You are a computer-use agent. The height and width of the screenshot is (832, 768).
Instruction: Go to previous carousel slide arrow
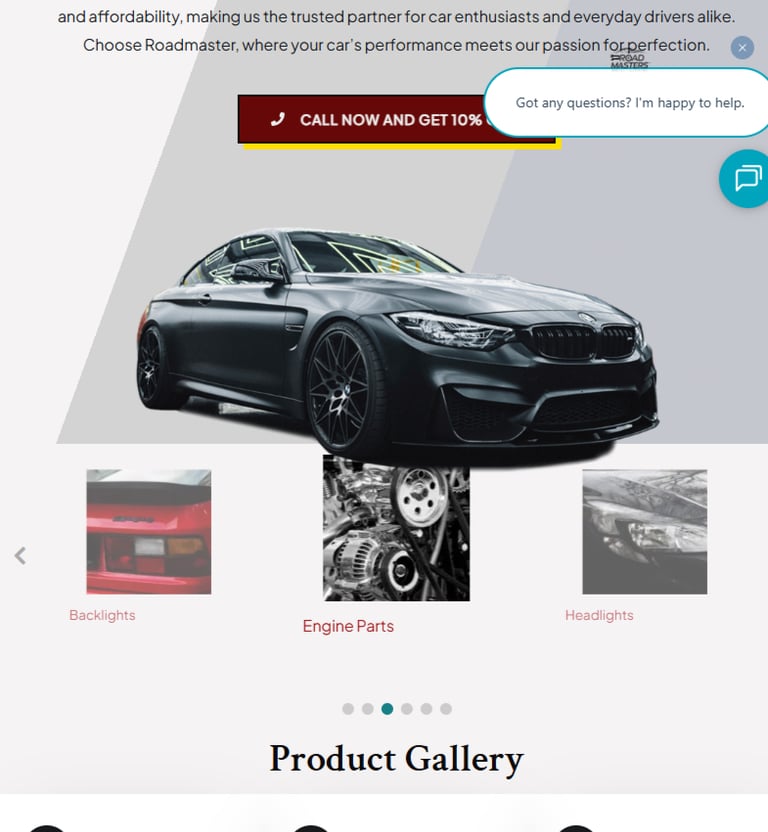(x=20, y=556)
